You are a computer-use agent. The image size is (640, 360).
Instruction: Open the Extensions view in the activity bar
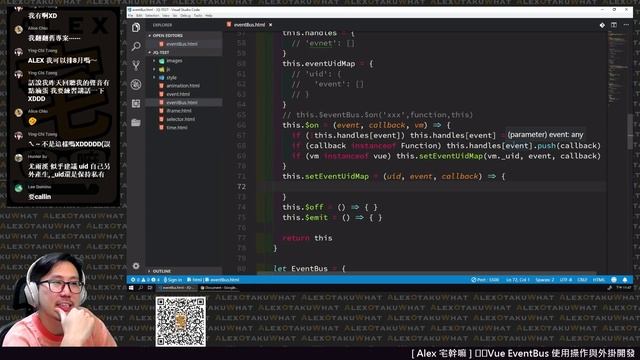(136, 103)
